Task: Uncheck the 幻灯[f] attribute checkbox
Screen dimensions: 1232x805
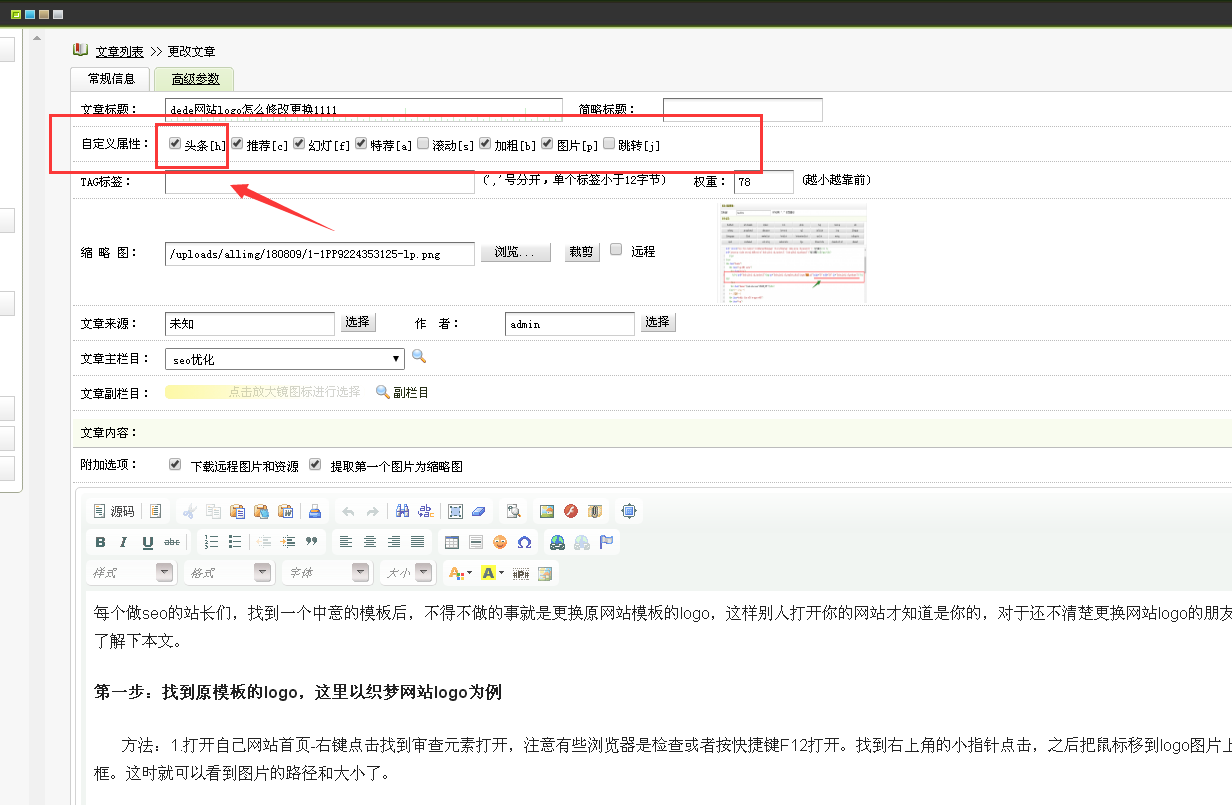Action: click(x=299, y=144)
